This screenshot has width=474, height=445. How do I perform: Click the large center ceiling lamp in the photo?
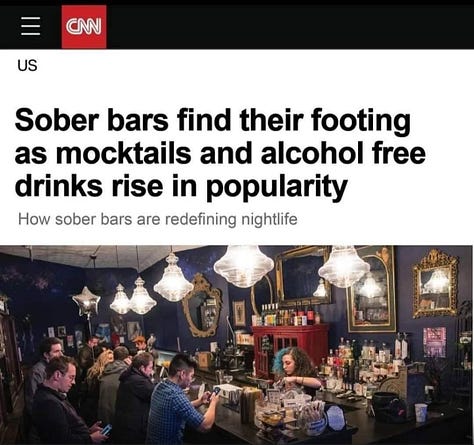[244, 266]
